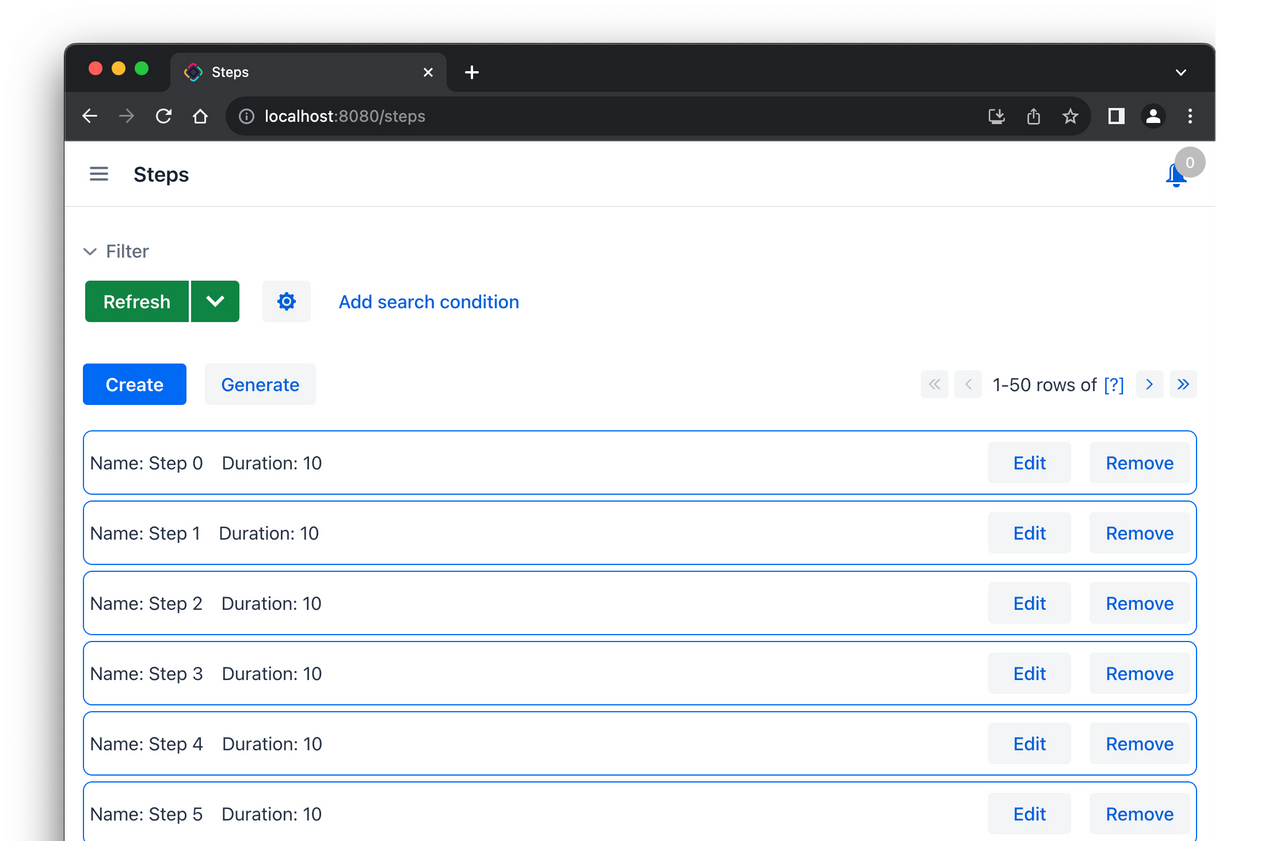Open the tab list chevron dropdown

pos(1180,71)
